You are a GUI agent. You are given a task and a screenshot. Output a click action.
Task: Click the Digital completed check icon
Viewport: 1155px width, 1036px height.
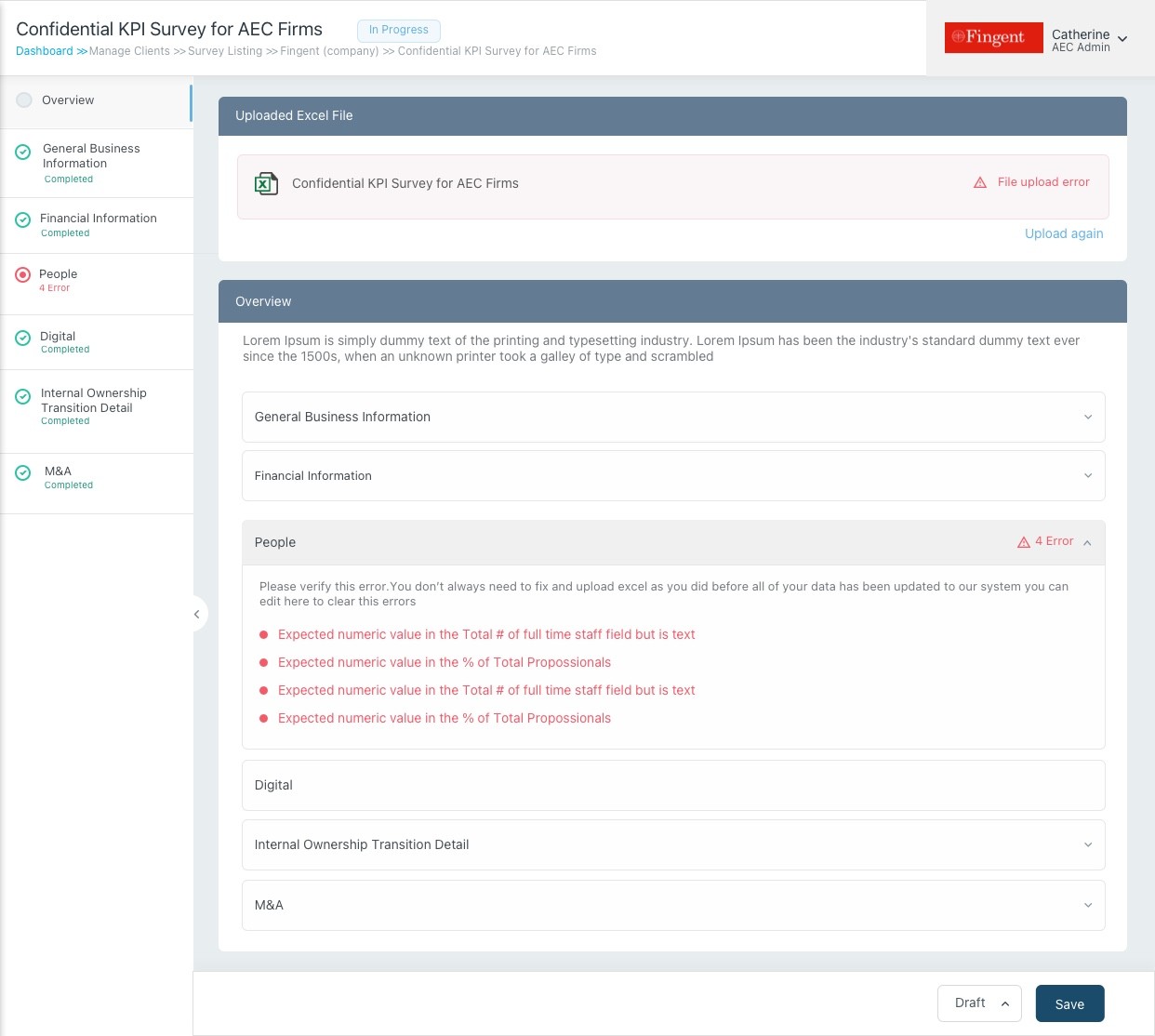tap(23, 338)
